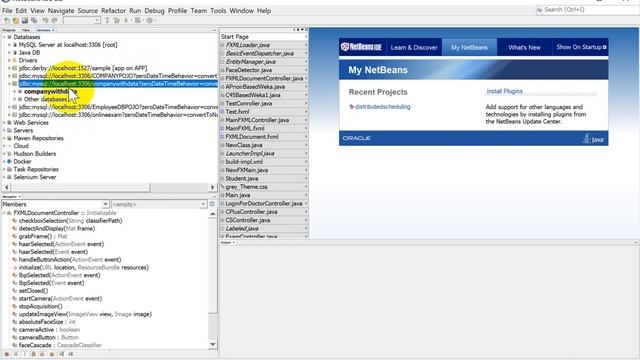The image size is (640, 360).
Task: Click the Search (Ctrl+I) input field
Action: (588, 10)
